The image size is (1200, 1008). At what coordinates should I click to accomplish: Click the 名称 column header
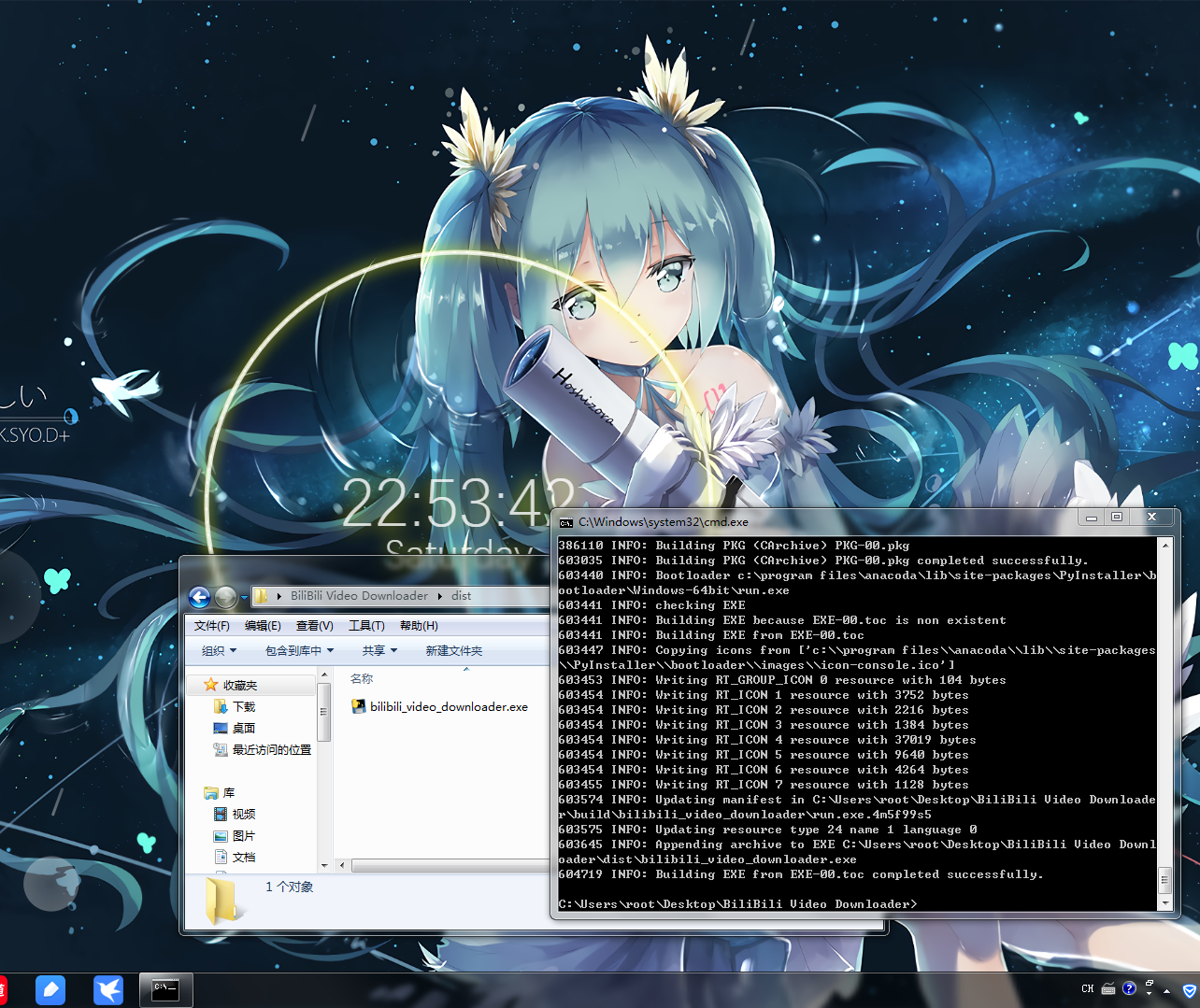362,679
